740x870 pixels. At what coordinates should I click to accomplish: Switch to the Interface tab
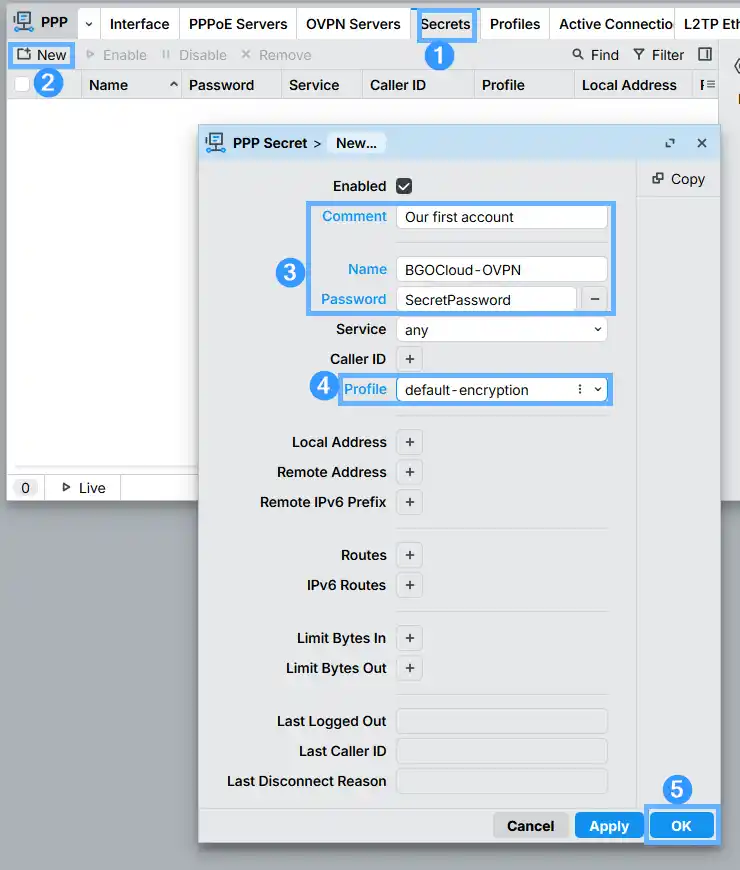click(139, 24)
